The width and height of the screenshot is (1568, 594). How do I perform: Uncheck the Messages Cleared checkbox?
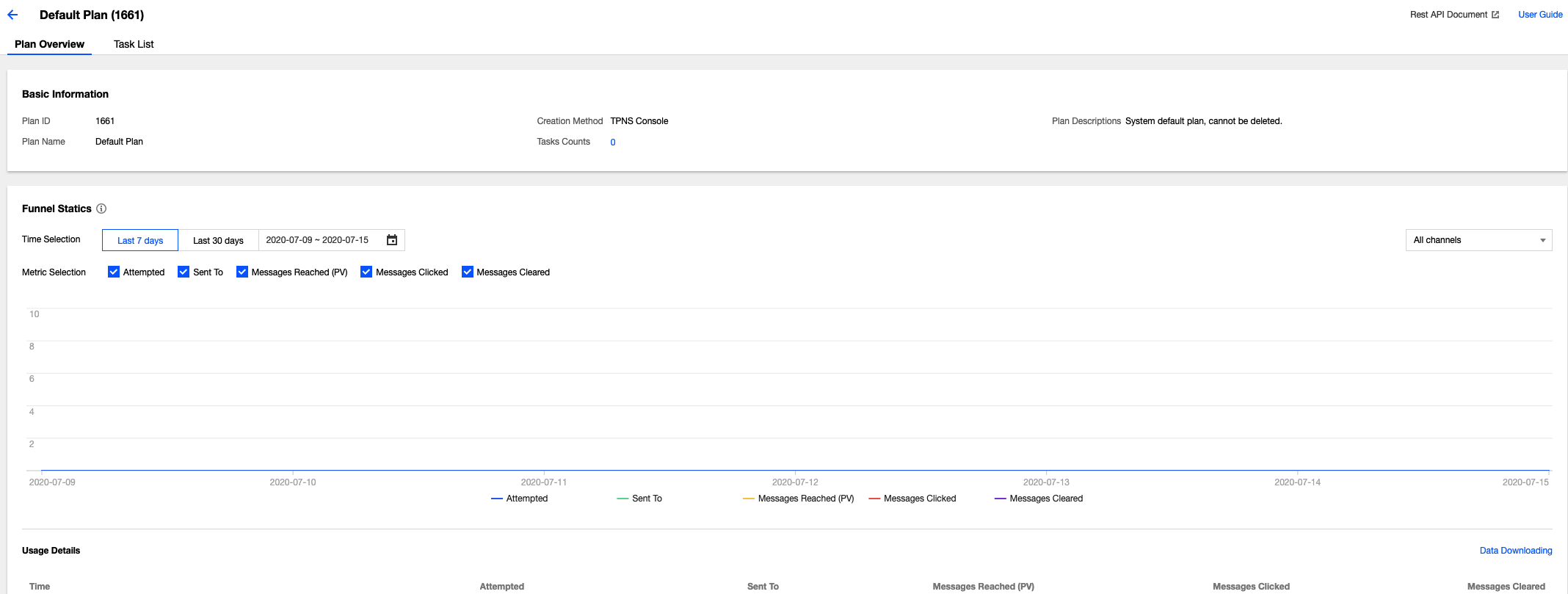coord(468,272)
